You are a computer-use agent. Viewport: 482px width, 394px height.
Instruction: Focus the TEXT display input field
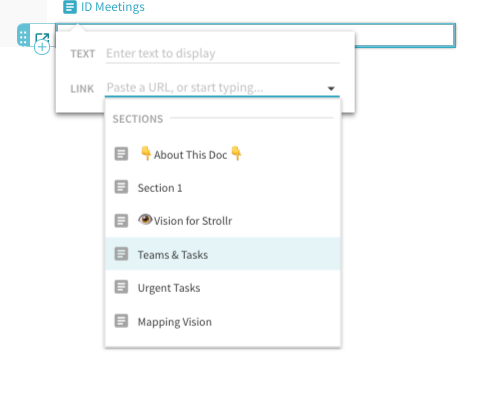(x=223, y=54)
